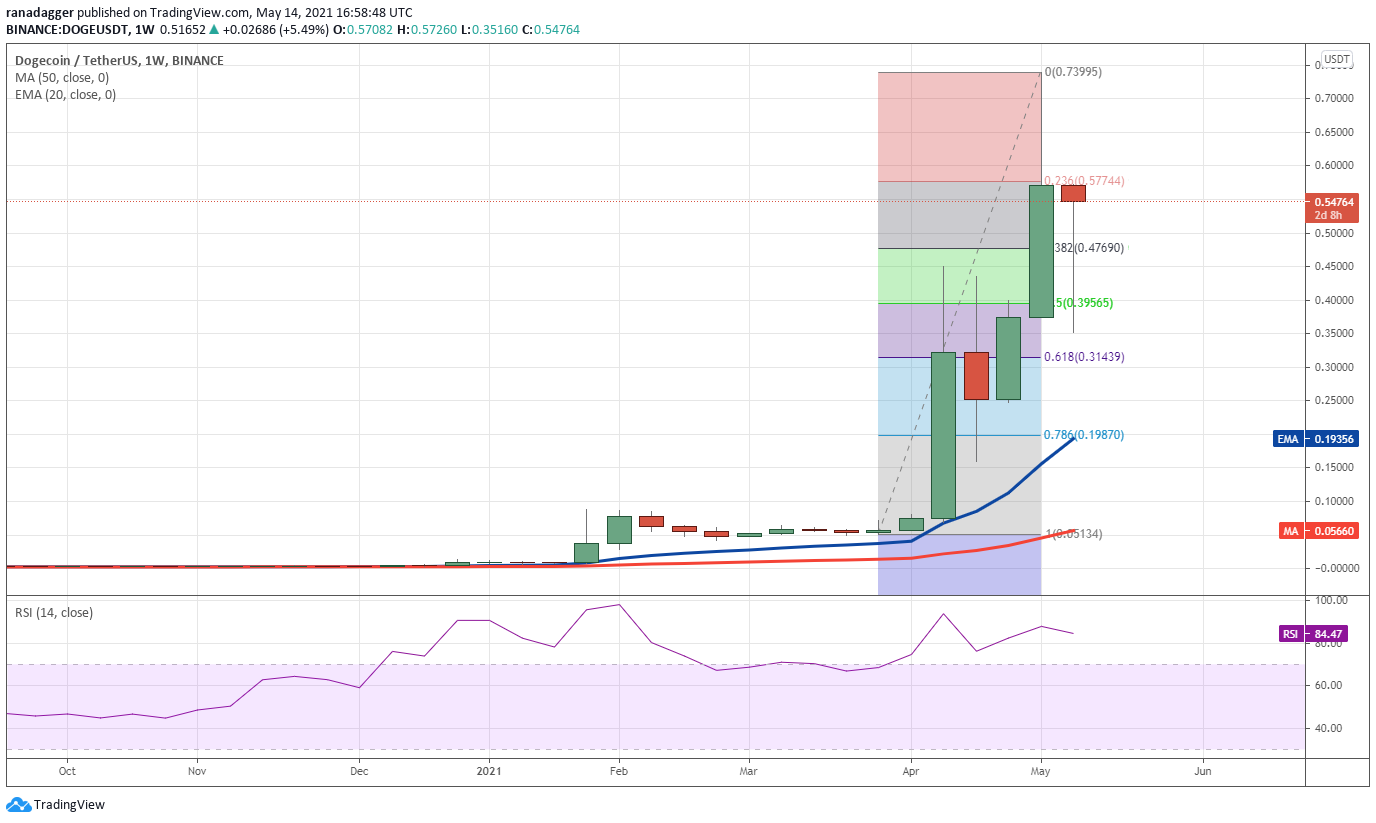Select the Fibonacci 1(0.05134) level label
This screenshot has width=1376, height=823.
tap(1074, 534)
